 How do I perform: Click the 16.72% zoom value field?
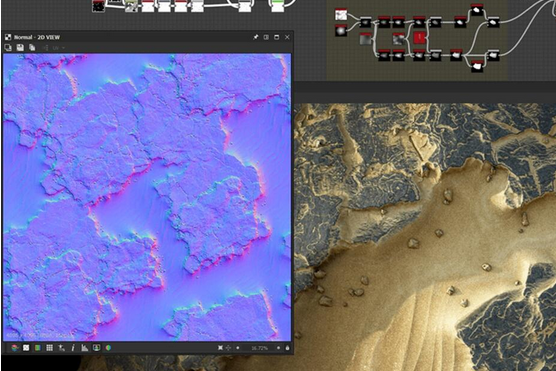[260, 348]
